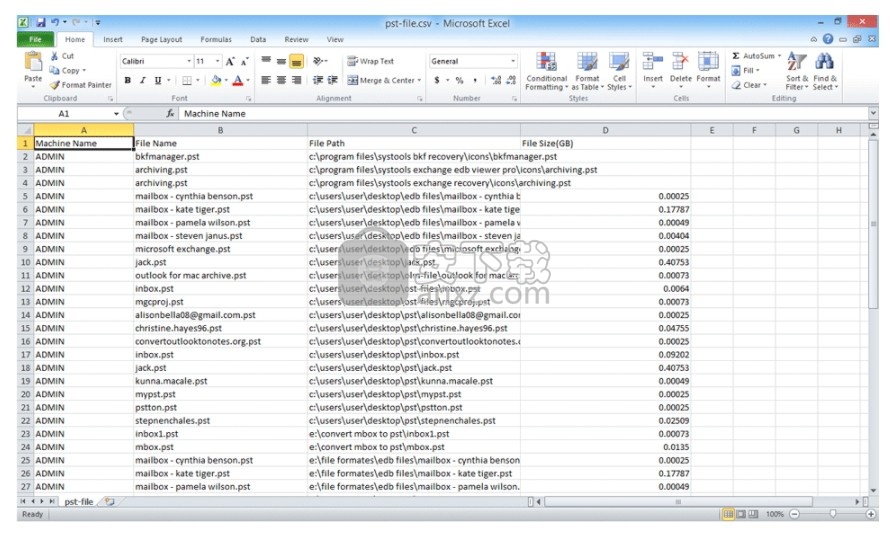Open Conditional Formatting menu

click(546, 71)
